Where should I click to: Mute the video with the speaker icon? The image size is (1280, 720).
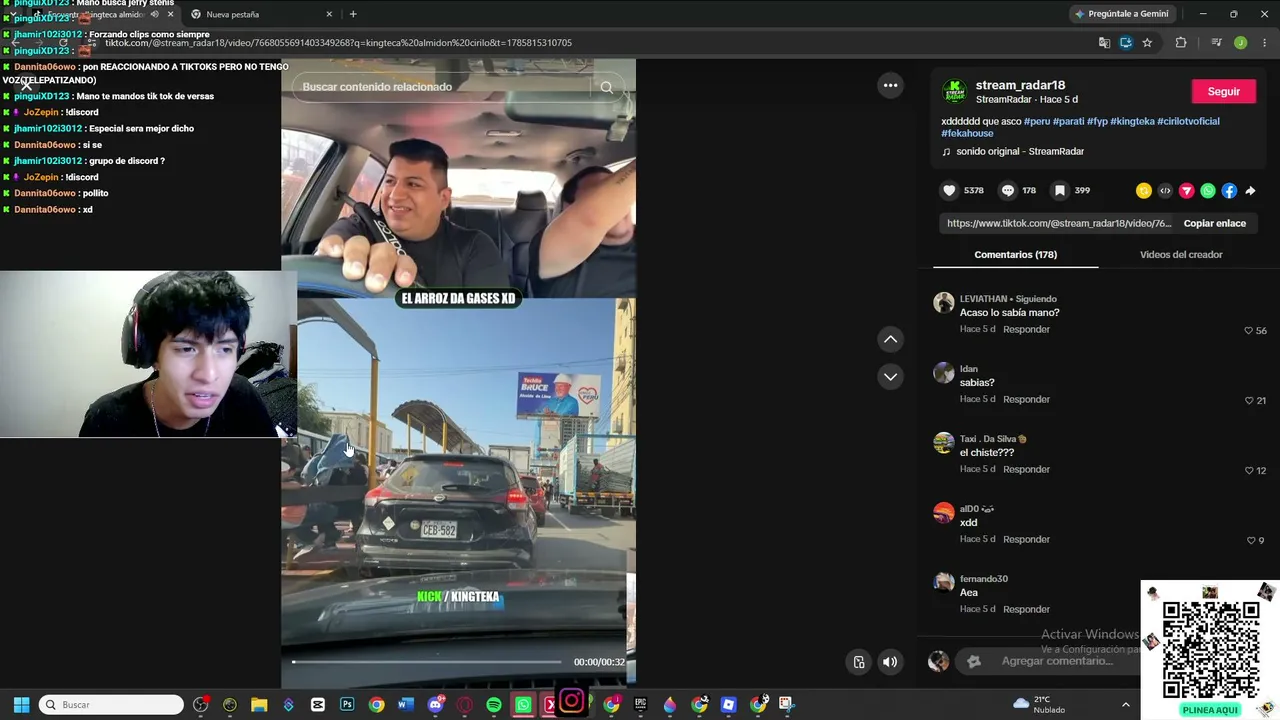coord(890,661)
